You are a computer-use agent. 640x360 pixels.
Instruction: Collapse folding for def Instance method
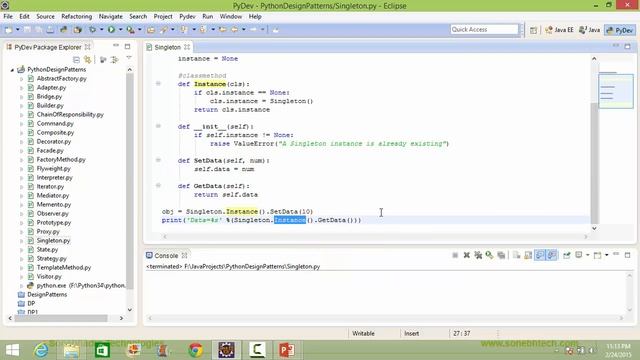point(158,84)
